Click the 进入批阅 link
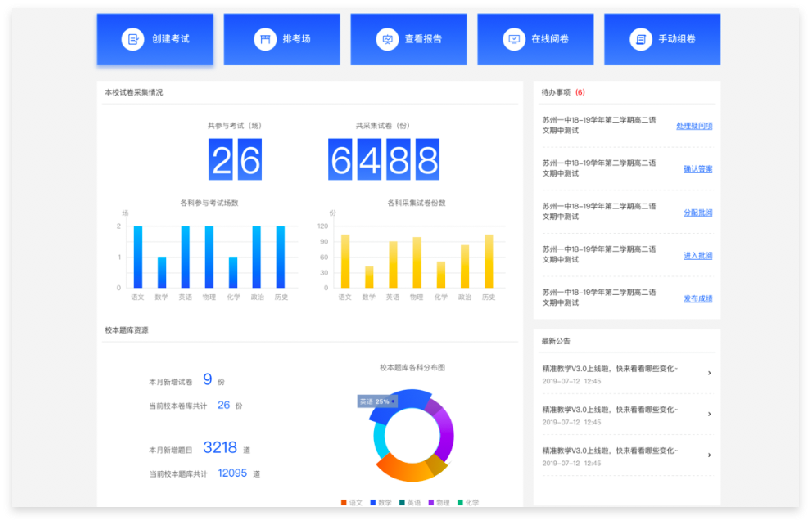The image size is (812, 525). (x=697, y=255)
